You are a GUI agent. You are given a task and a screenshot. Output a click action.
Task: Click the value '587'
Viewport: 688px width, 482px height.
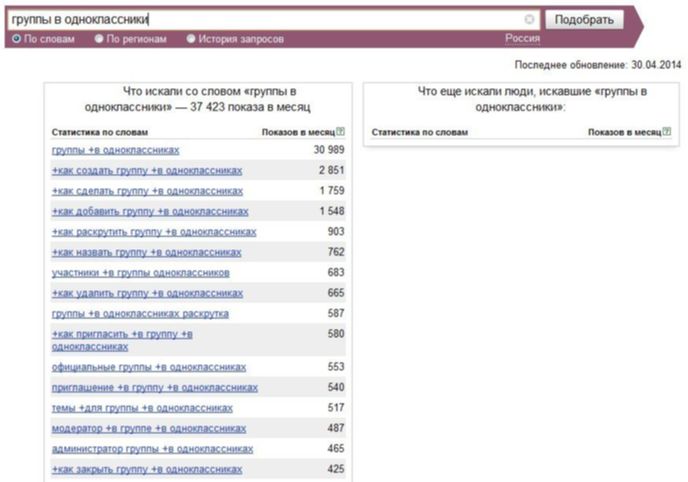click(336, 314)
